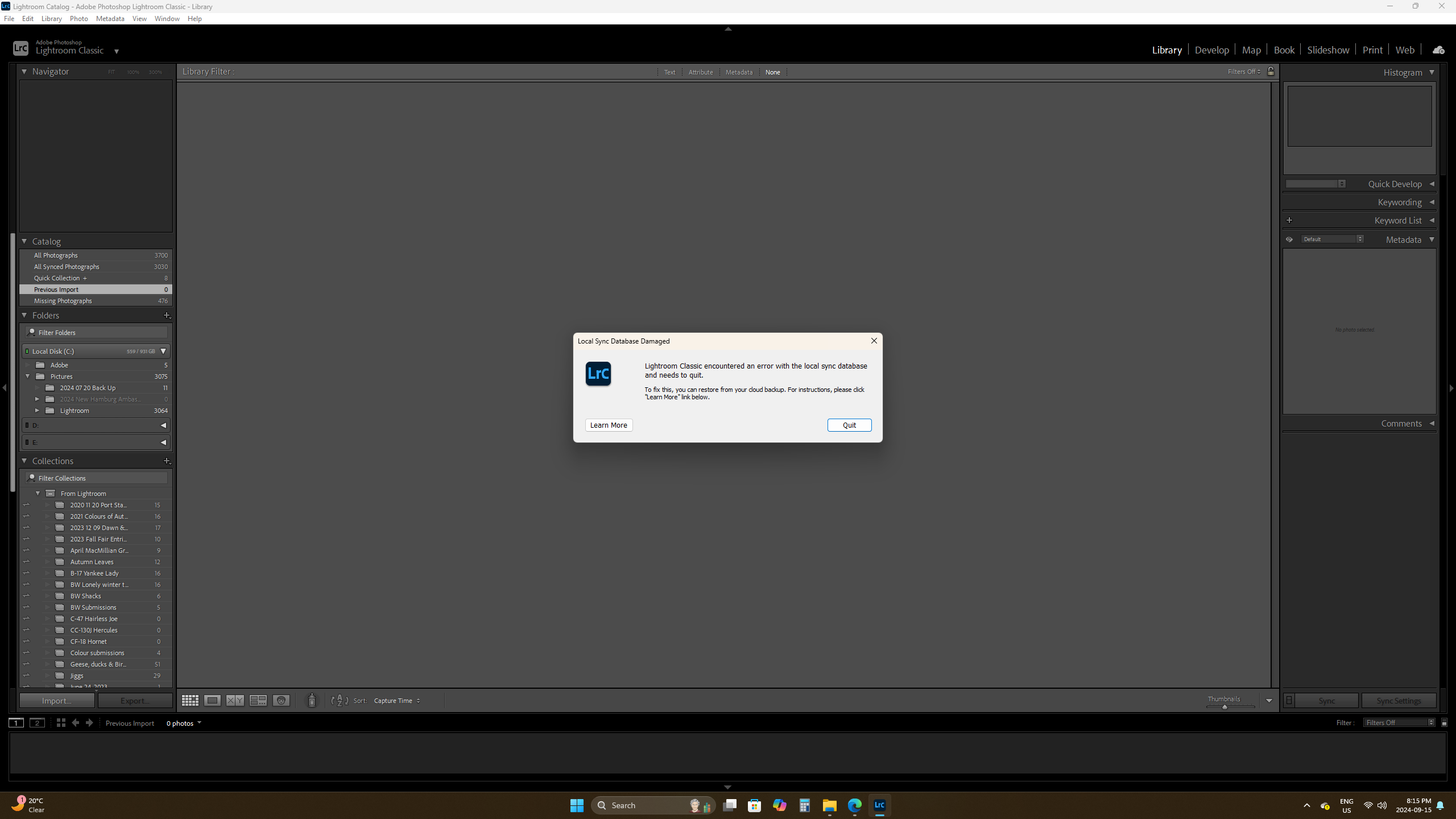Click the Learn More button in the dialog
1456x819 pixels.
pos(608,425)
